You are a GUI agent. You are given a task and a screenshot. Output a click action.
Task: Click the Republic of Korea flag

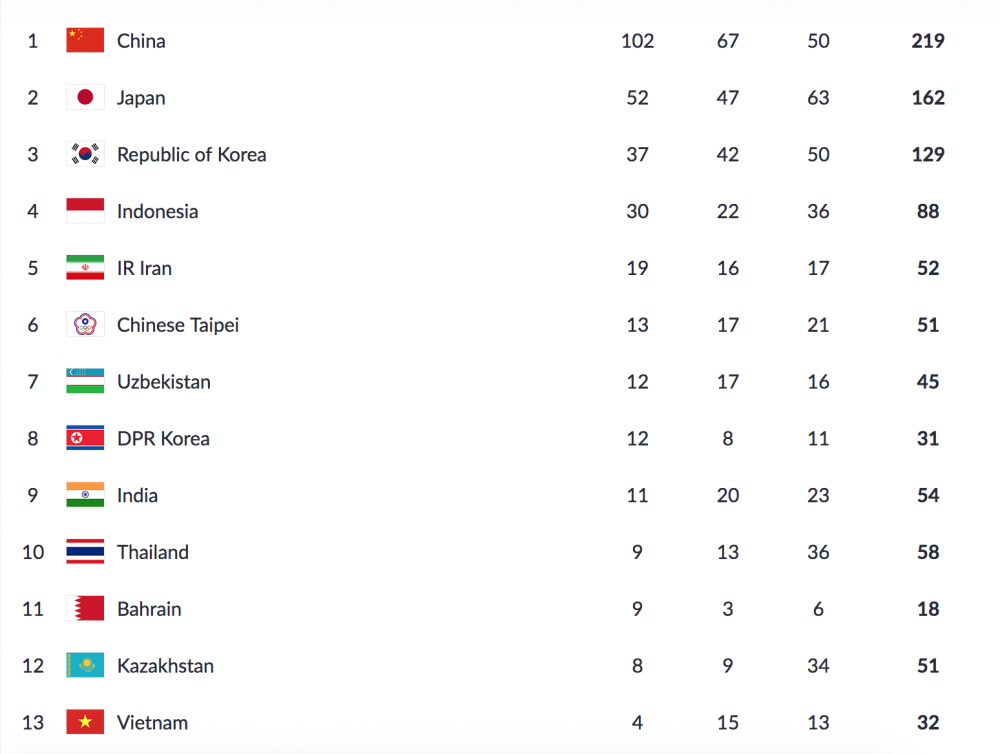[85, 155]
